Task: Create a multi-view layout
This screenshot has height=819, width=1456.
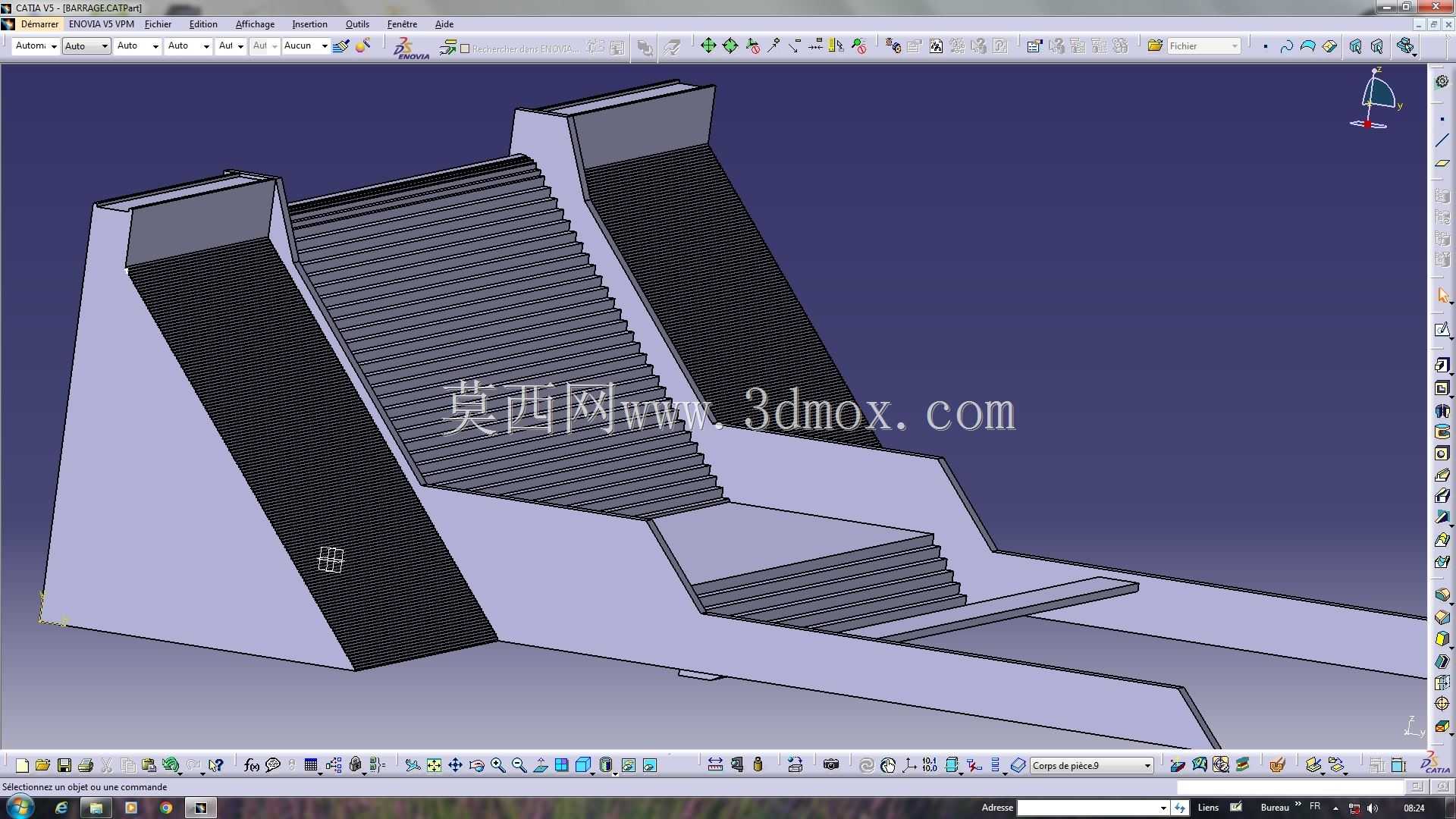Action: coord(561,765)
